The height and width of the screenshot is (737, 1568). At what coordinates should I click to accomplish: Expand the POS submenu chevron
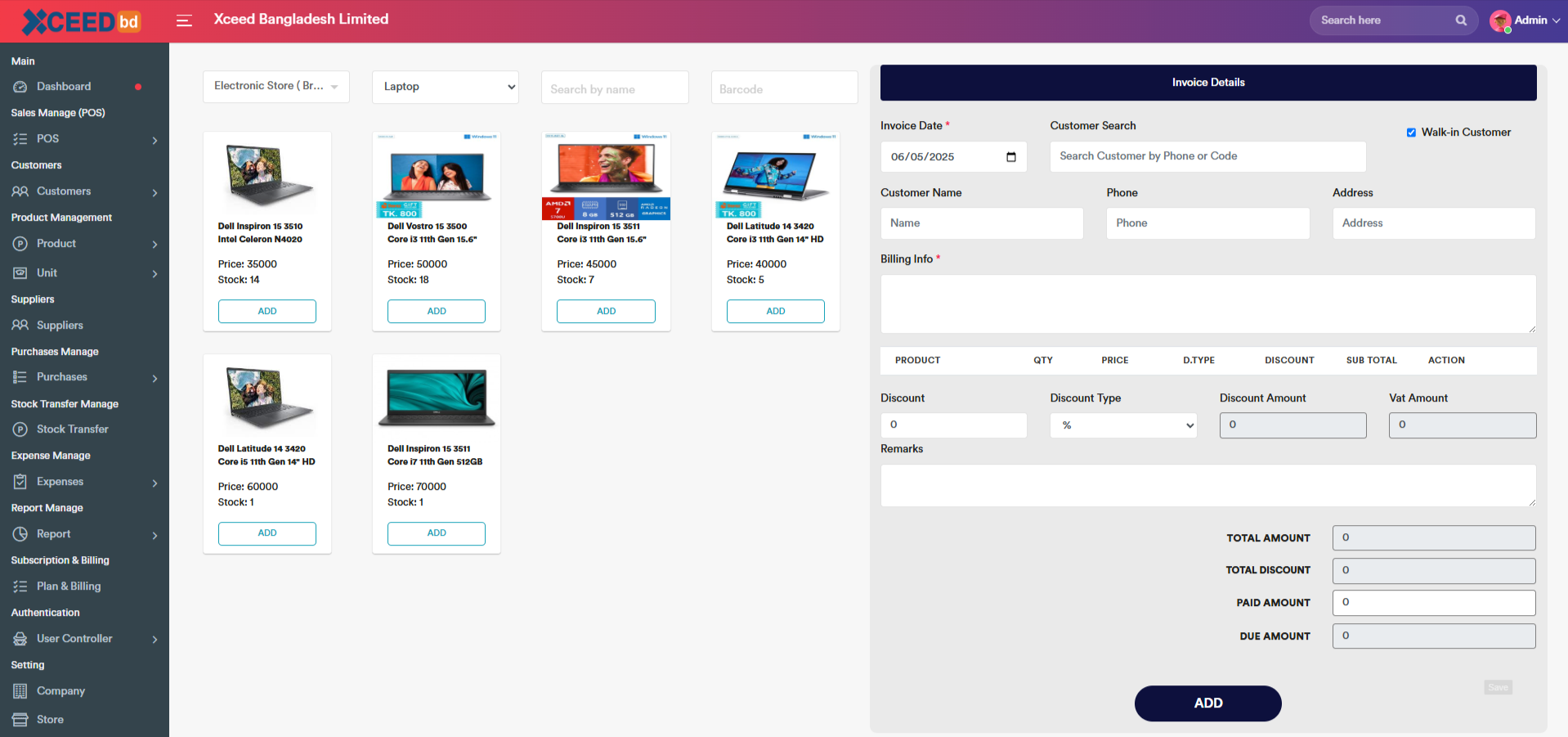click(x=155, y=141)
